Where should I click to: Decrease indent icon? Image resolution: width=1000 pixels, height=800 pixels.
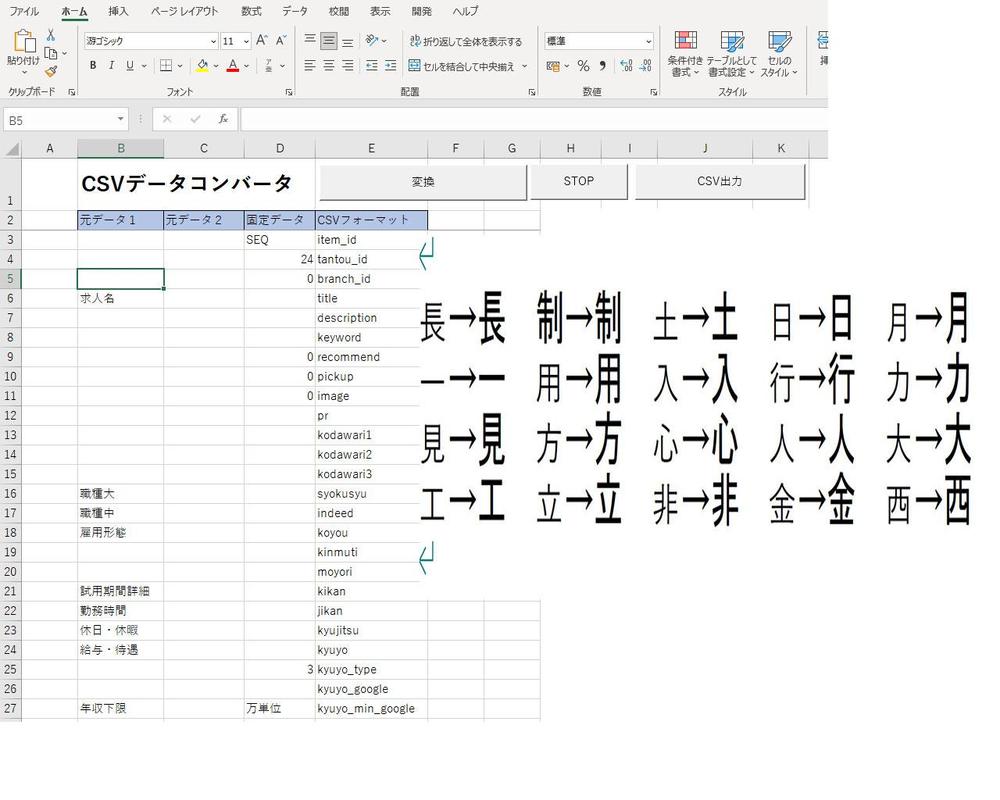point(372,65)
